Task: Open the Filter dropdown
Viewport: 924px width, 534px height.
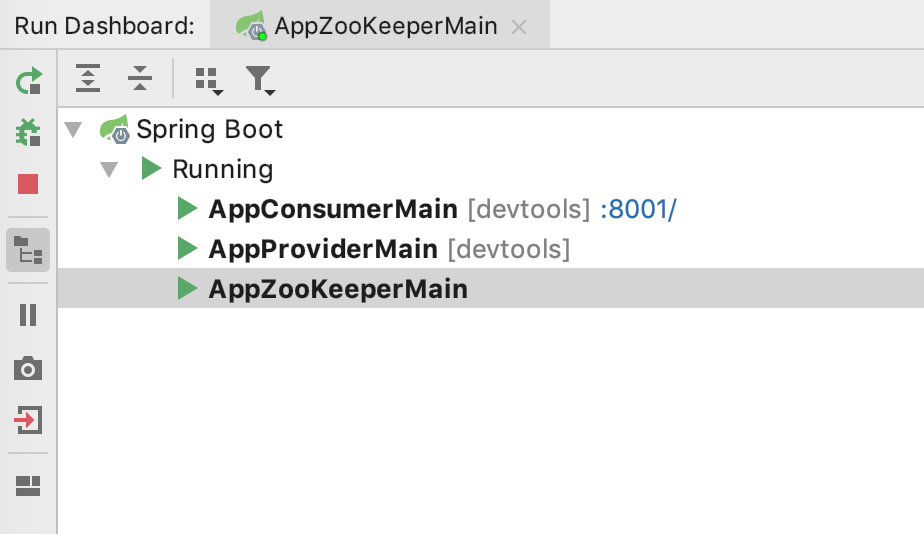Action: [x=260, y=81]
